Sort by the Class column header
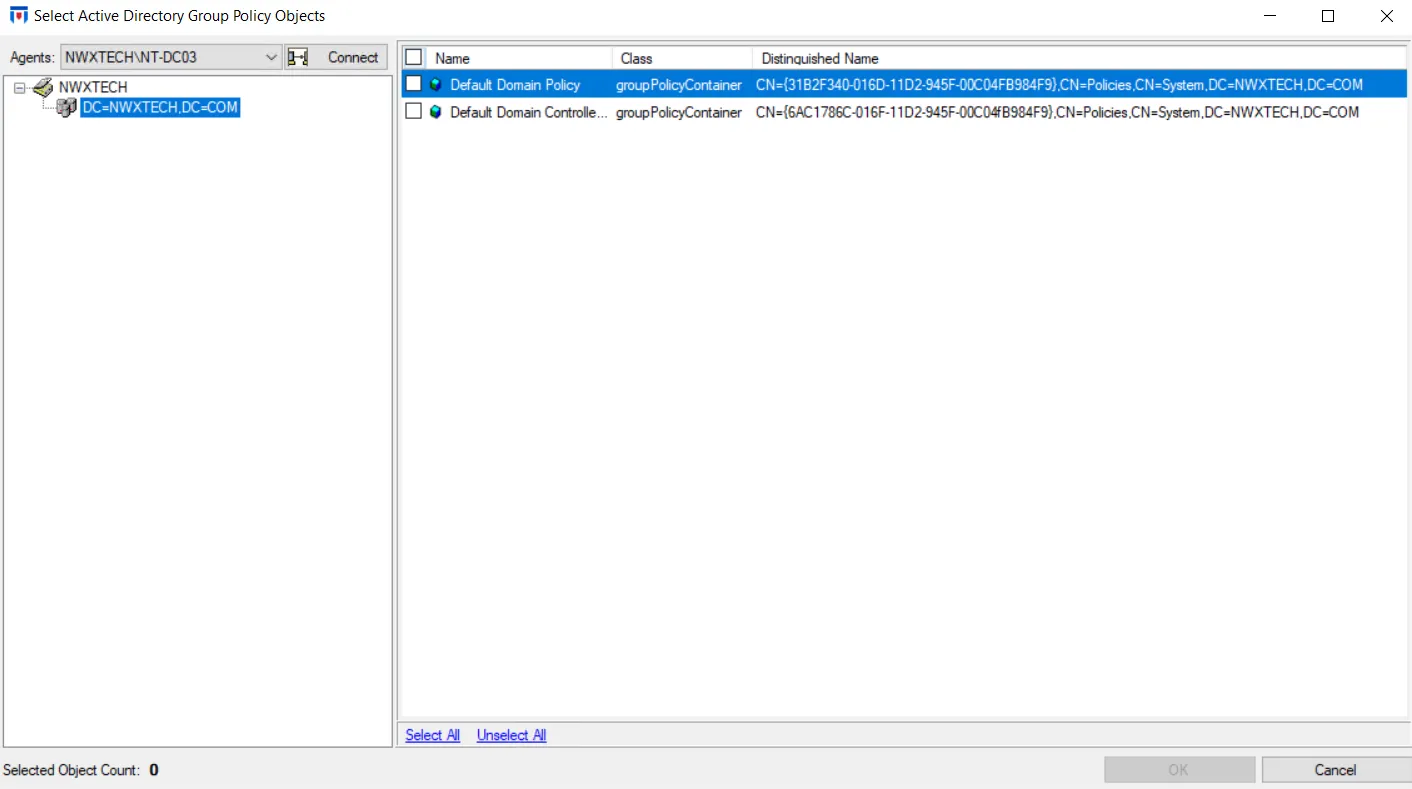The image size is (1412, 789). (x=682, y=58)
